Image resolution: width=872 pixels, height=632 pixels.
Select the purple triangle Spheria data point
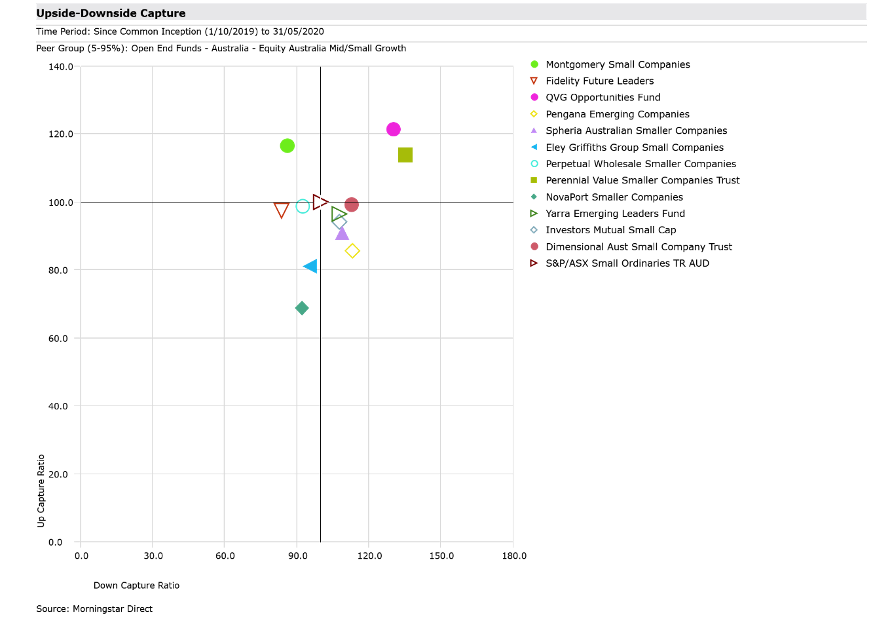coord(342,233)
